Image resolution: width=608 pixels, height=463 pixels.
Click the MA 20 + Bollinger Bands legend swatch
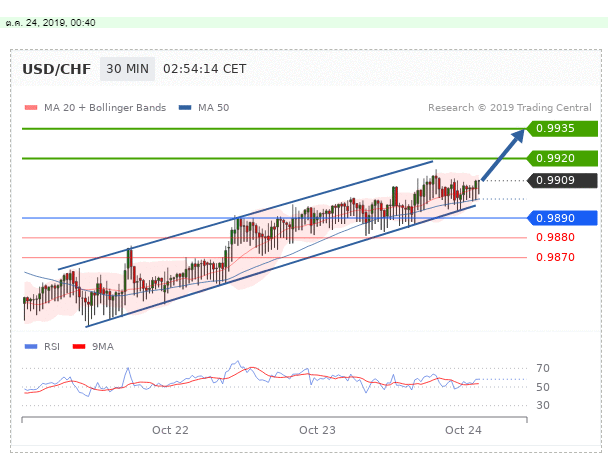point(31,107)
